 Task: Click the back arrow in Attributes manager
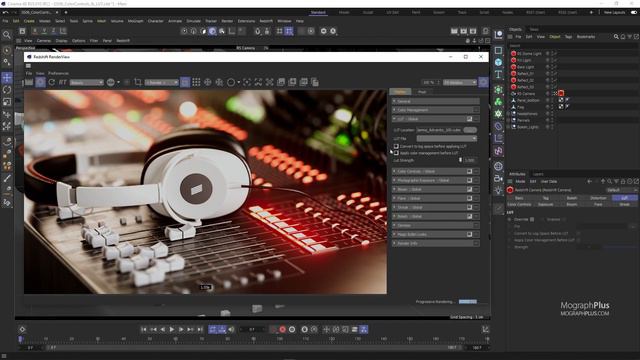point(589,182)
